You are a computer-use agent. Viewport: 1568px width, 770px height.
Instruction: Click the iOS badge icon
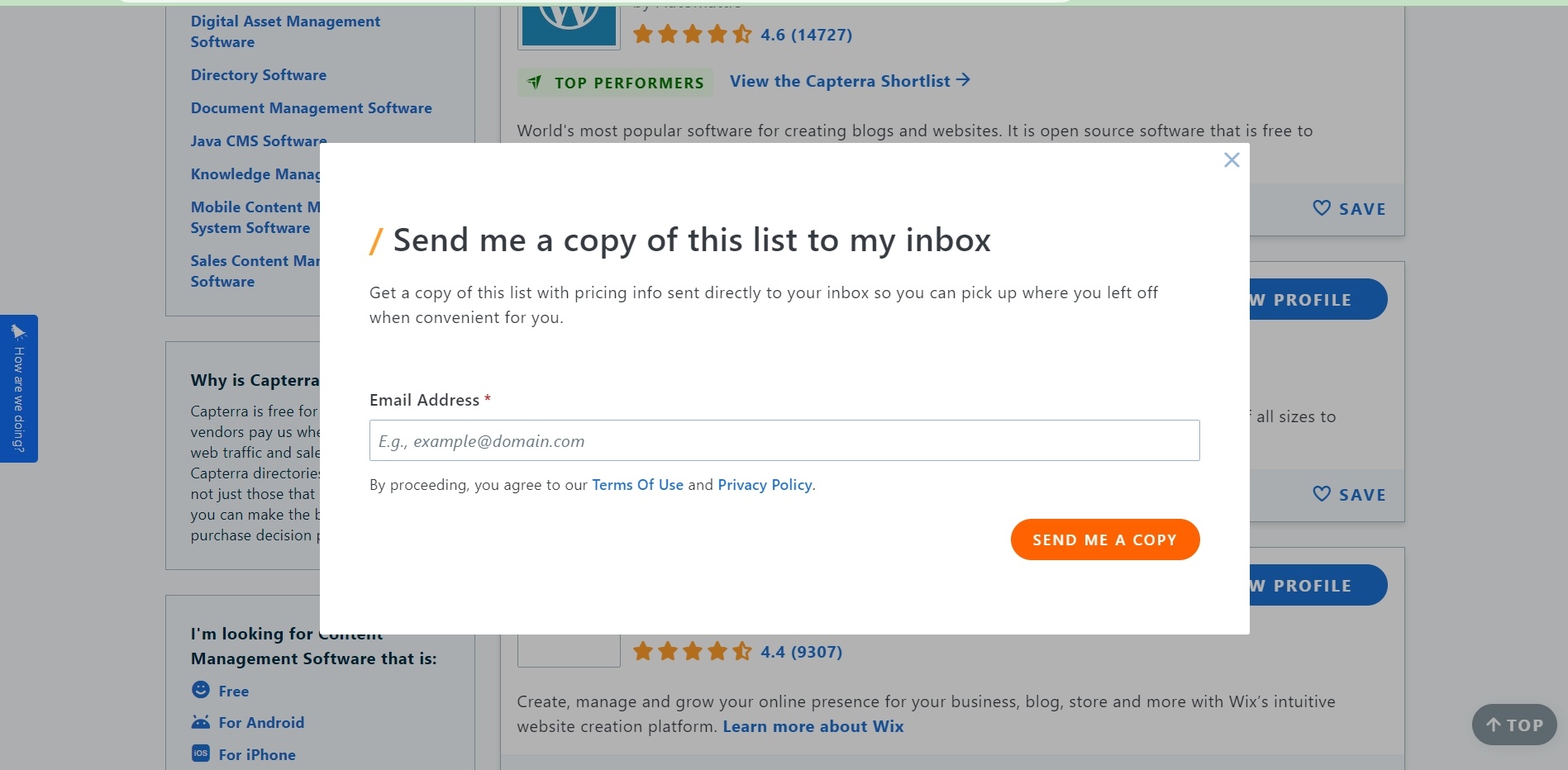[x=201, y=753]
